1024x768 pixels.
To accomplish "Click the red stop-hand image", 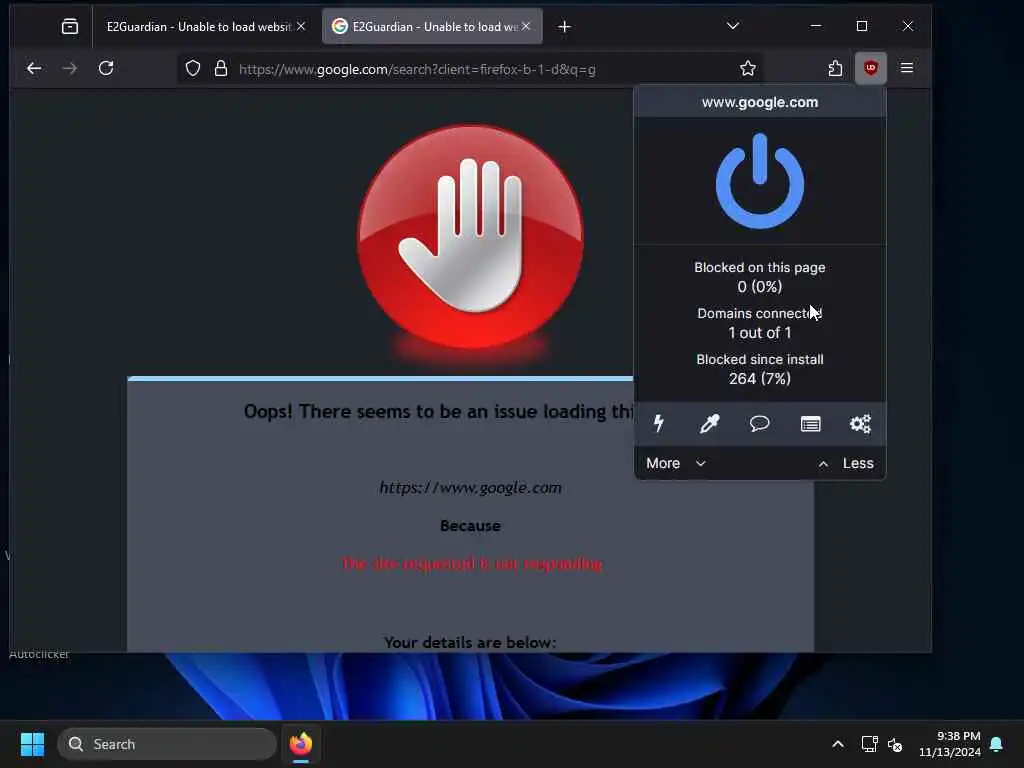I will pyautogui.click(x=470, y=236).
